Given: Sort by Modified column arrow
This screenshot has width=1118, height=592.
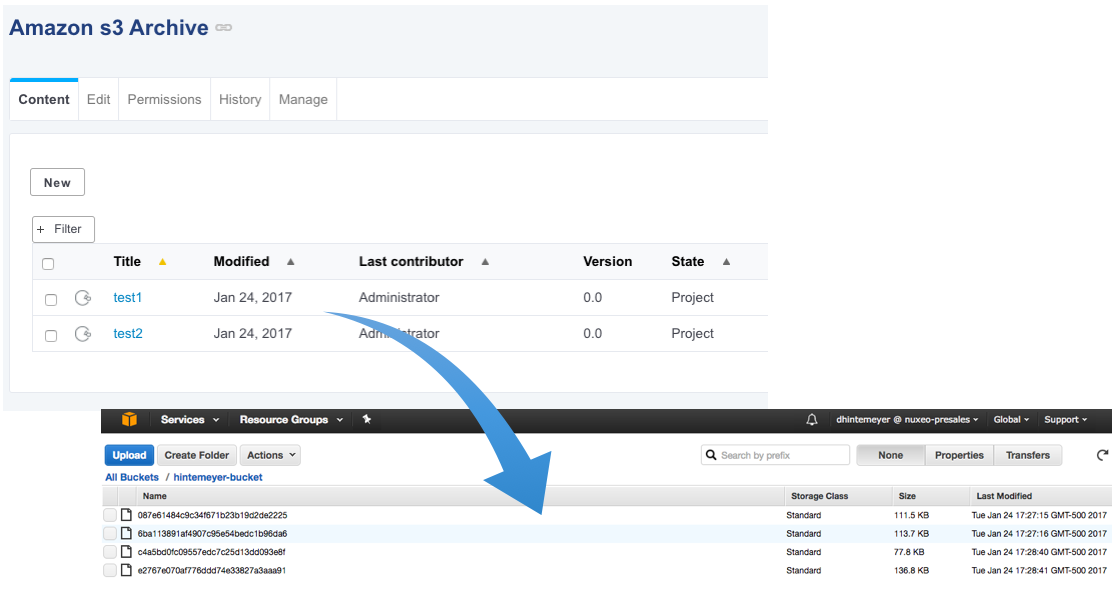Looking at the screenshot, I should tap(291, 262).
